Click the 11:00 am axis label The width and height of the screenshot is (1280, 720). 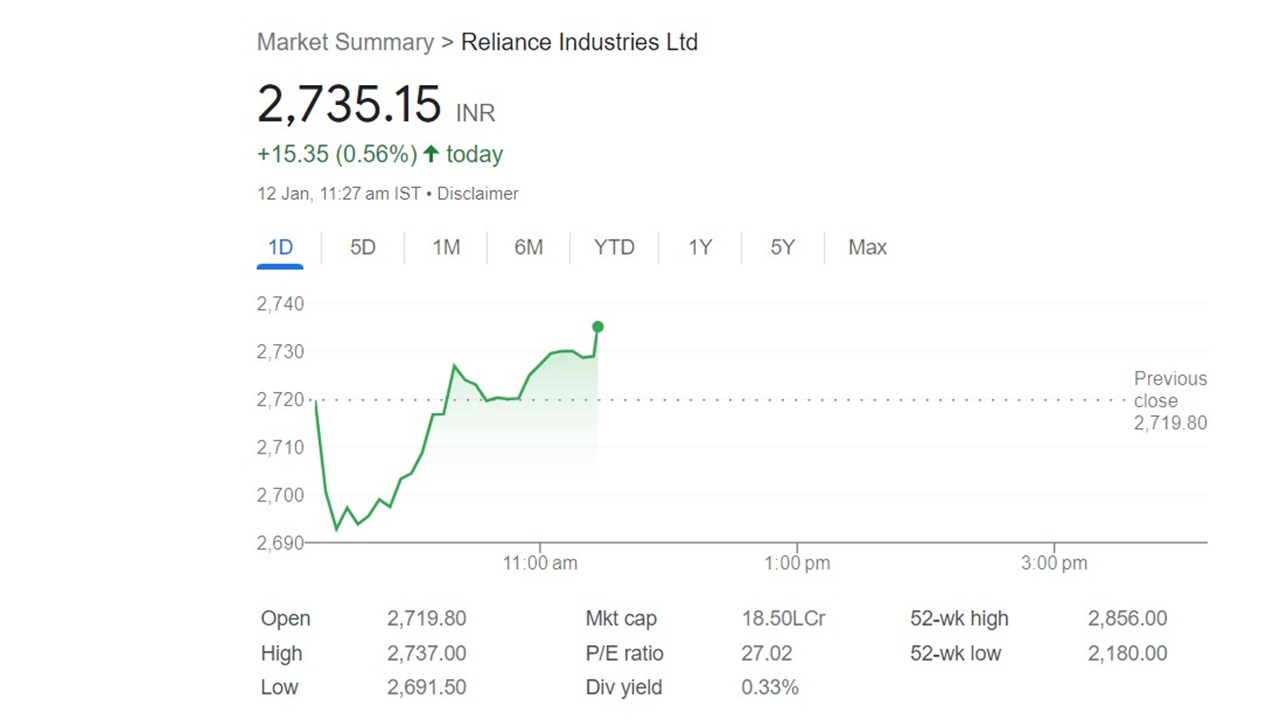tap(540, 563)
